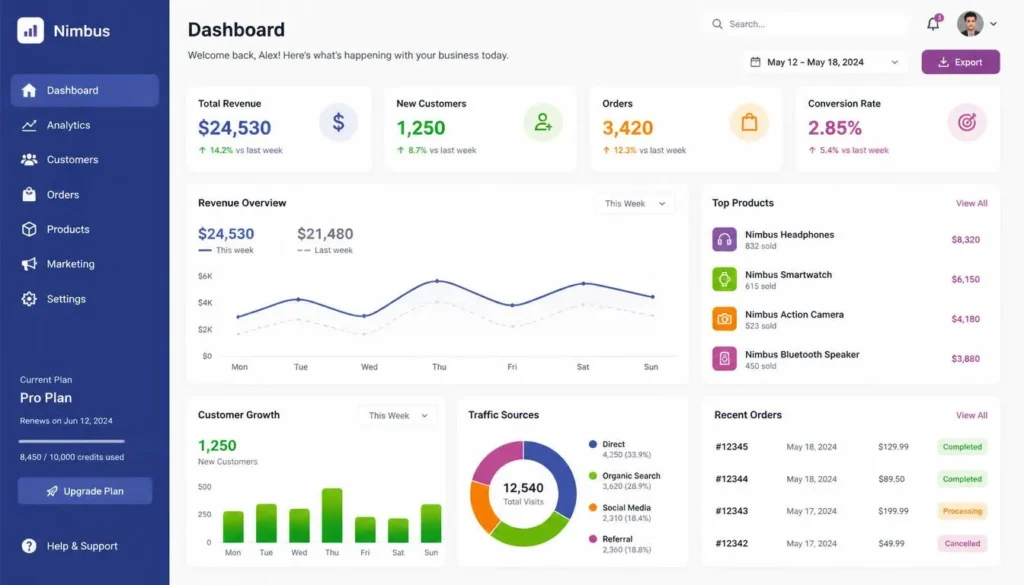
Task: Click the credits used progress bar
Action: (x=71, y=441)
